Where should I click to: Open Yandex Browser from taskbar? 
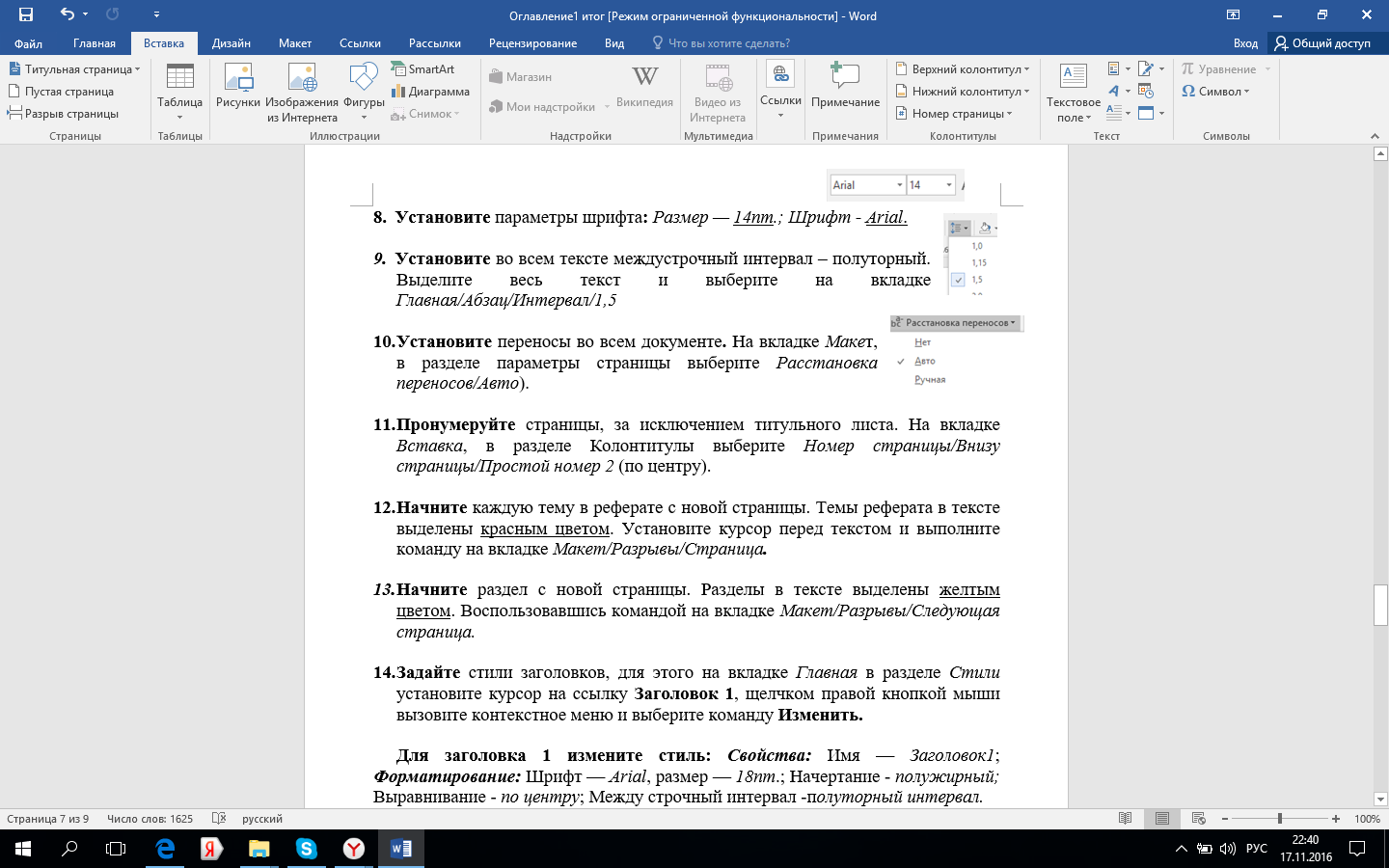click(354, 849)
